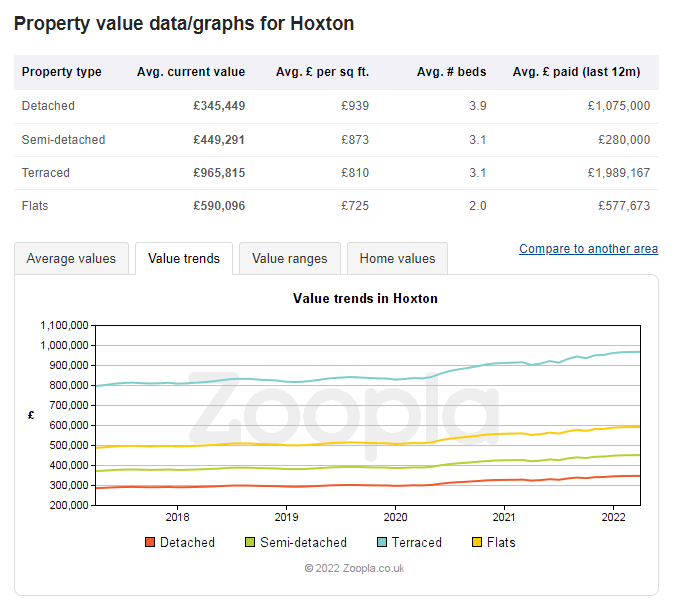
Task: Toggle the Flats series legend label
Action: coord(501,542)
